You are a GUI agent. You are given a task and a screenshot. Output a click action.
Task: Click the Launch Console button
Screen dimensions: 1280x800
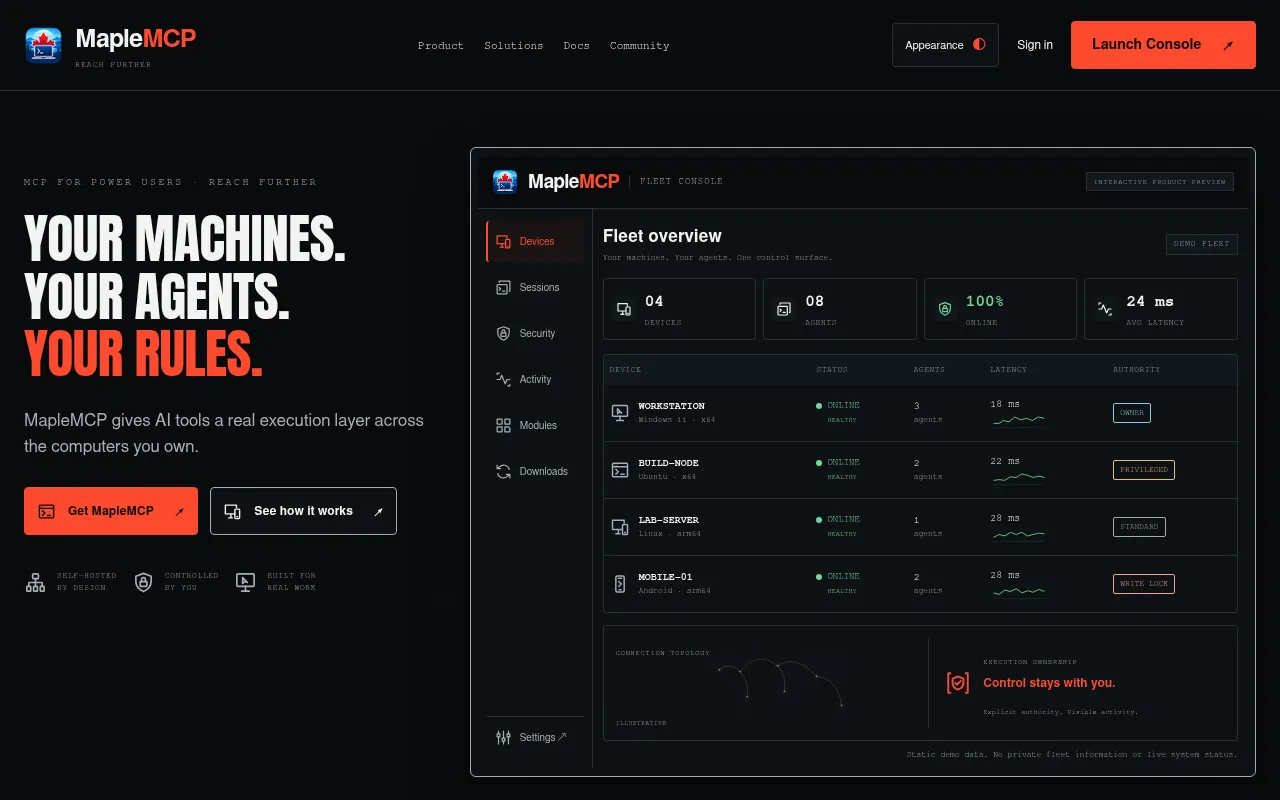point(1163,45)
